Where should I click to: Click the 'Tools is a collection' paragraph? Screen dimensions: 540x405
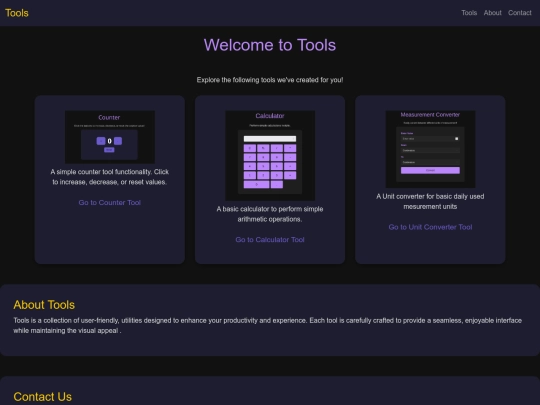coord(267,325)
